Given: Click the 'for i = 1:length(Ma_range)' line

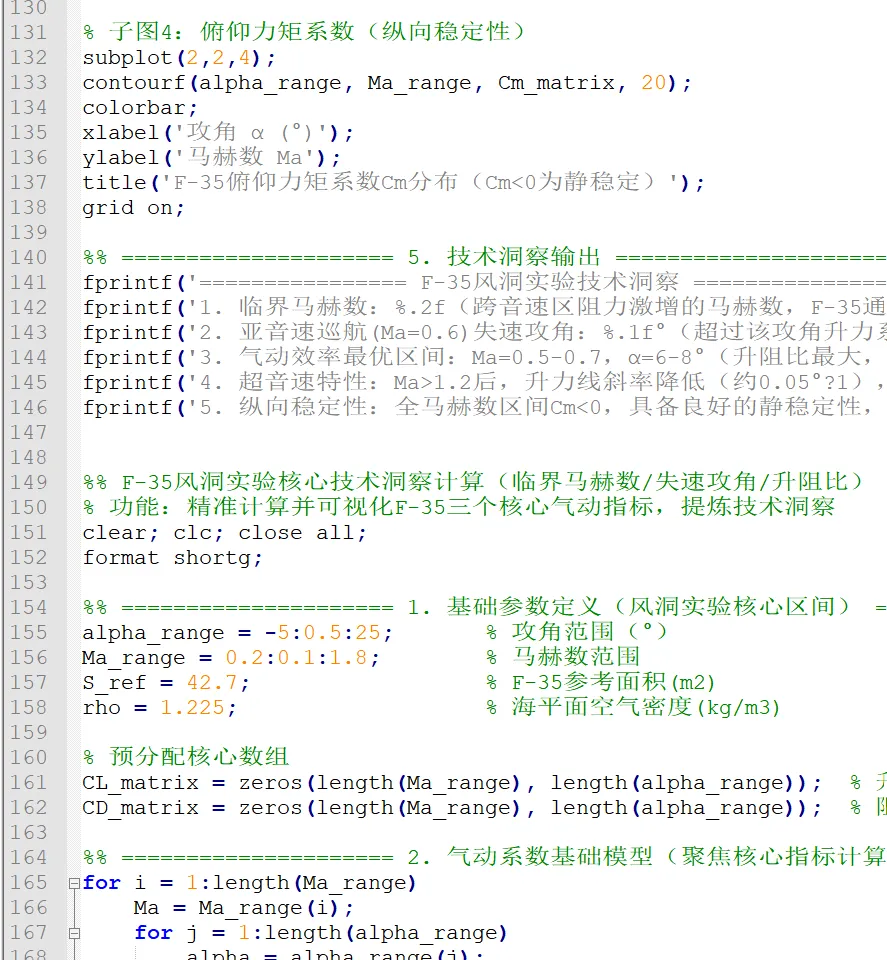Looking at the screenshot, I should point(249,883).
